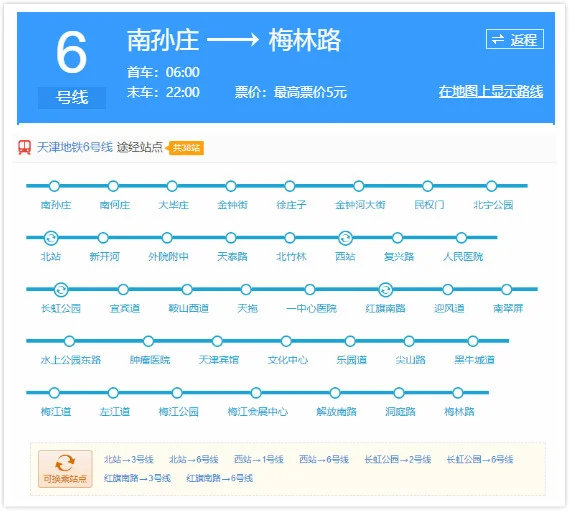The width and height of the screenshot is (569, 511).
Task: Click the 最高票价5元 fare text
Action: pos(310,92)
